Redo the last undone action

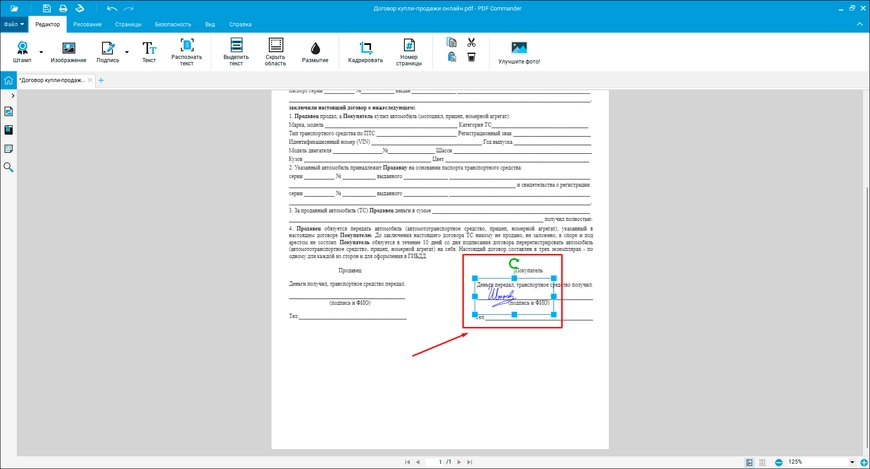pos(129,8)
